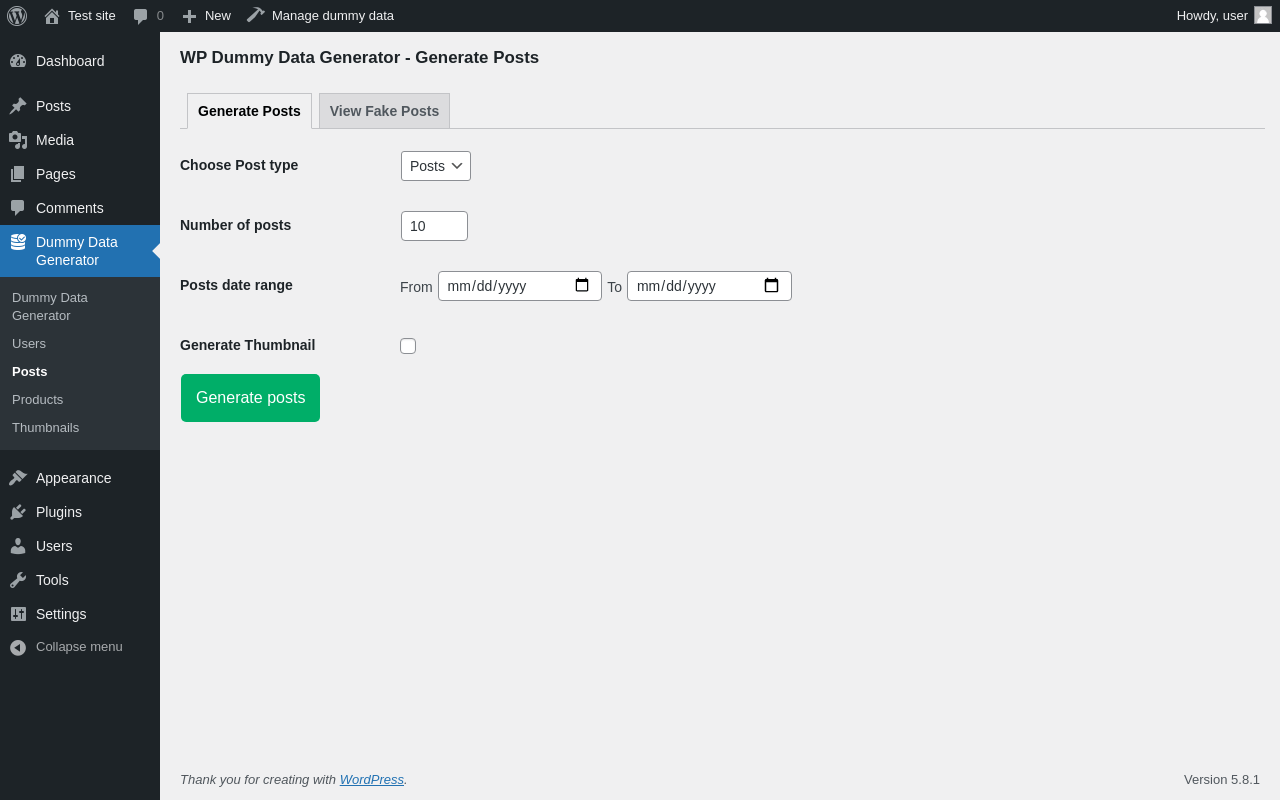Select Products in the Dummy Data submenu

tap(37, 399)
